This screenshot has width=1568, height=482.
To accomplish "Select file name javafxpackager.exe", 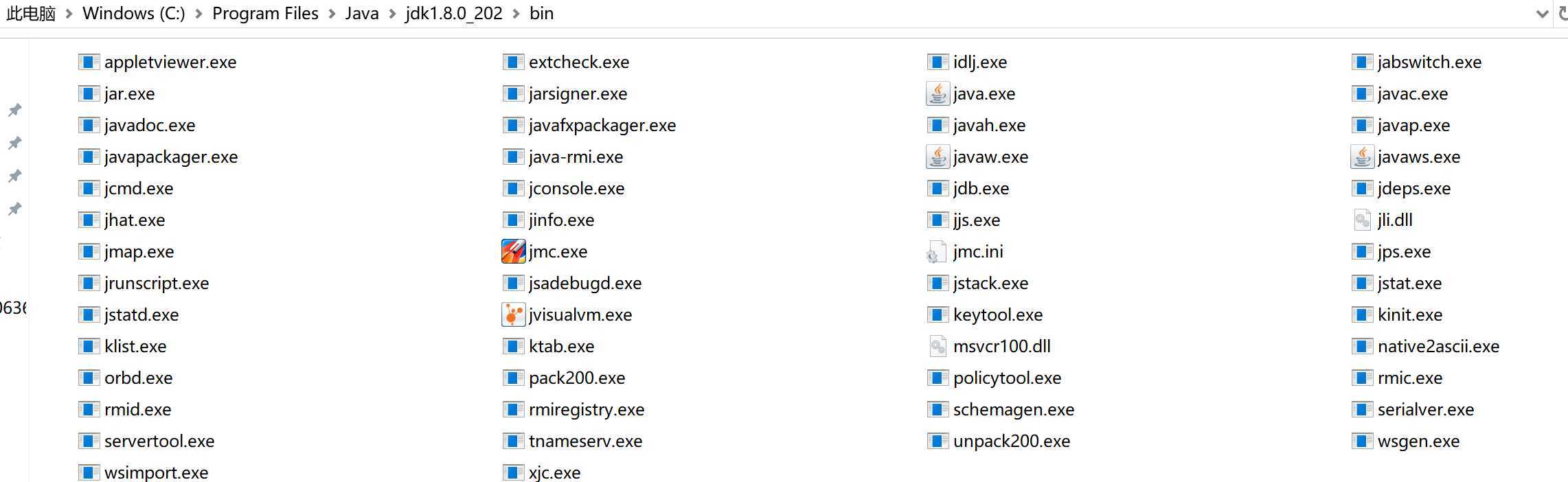I will point(602,126).
